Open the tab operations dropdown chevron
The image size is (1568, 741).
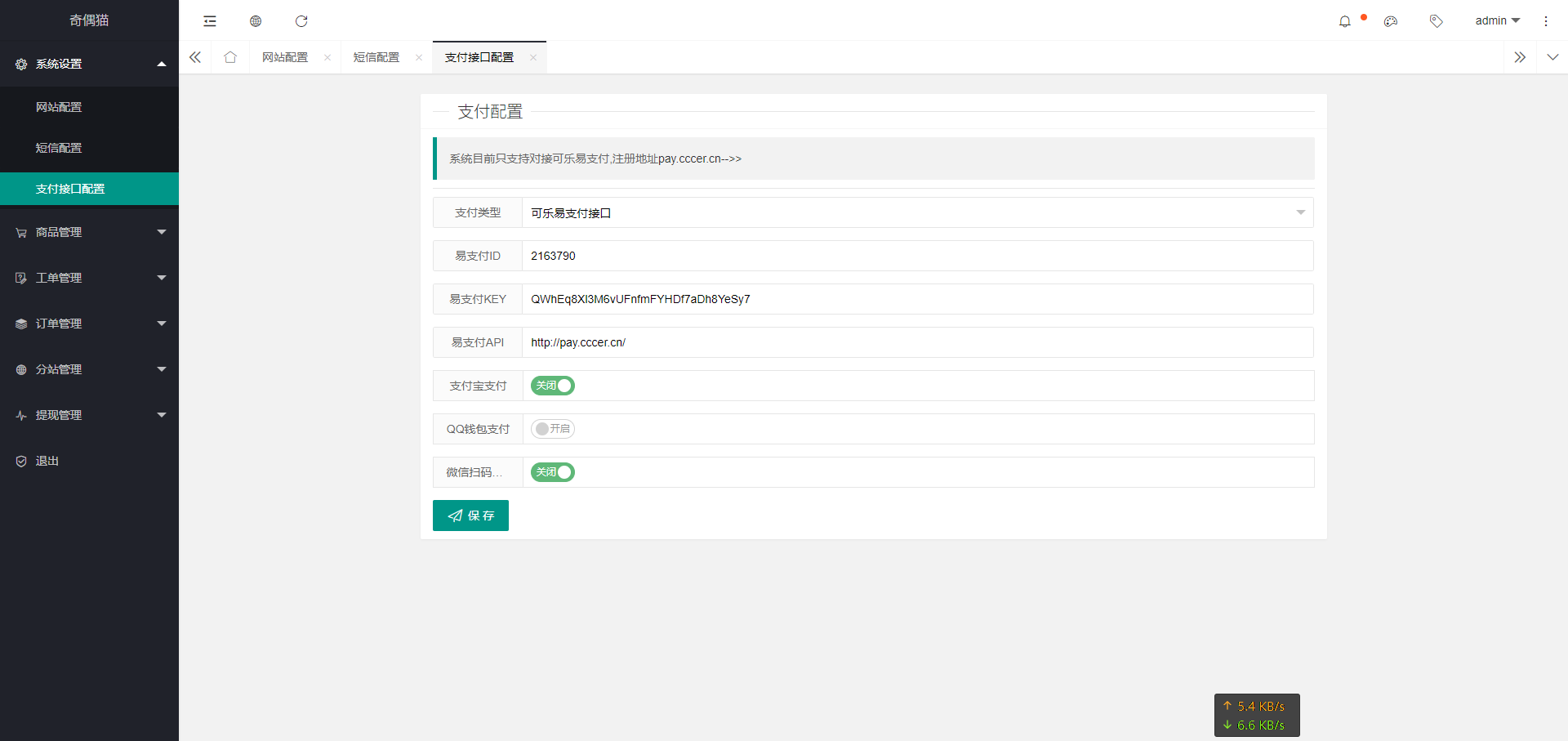(x=1552, y=57)
